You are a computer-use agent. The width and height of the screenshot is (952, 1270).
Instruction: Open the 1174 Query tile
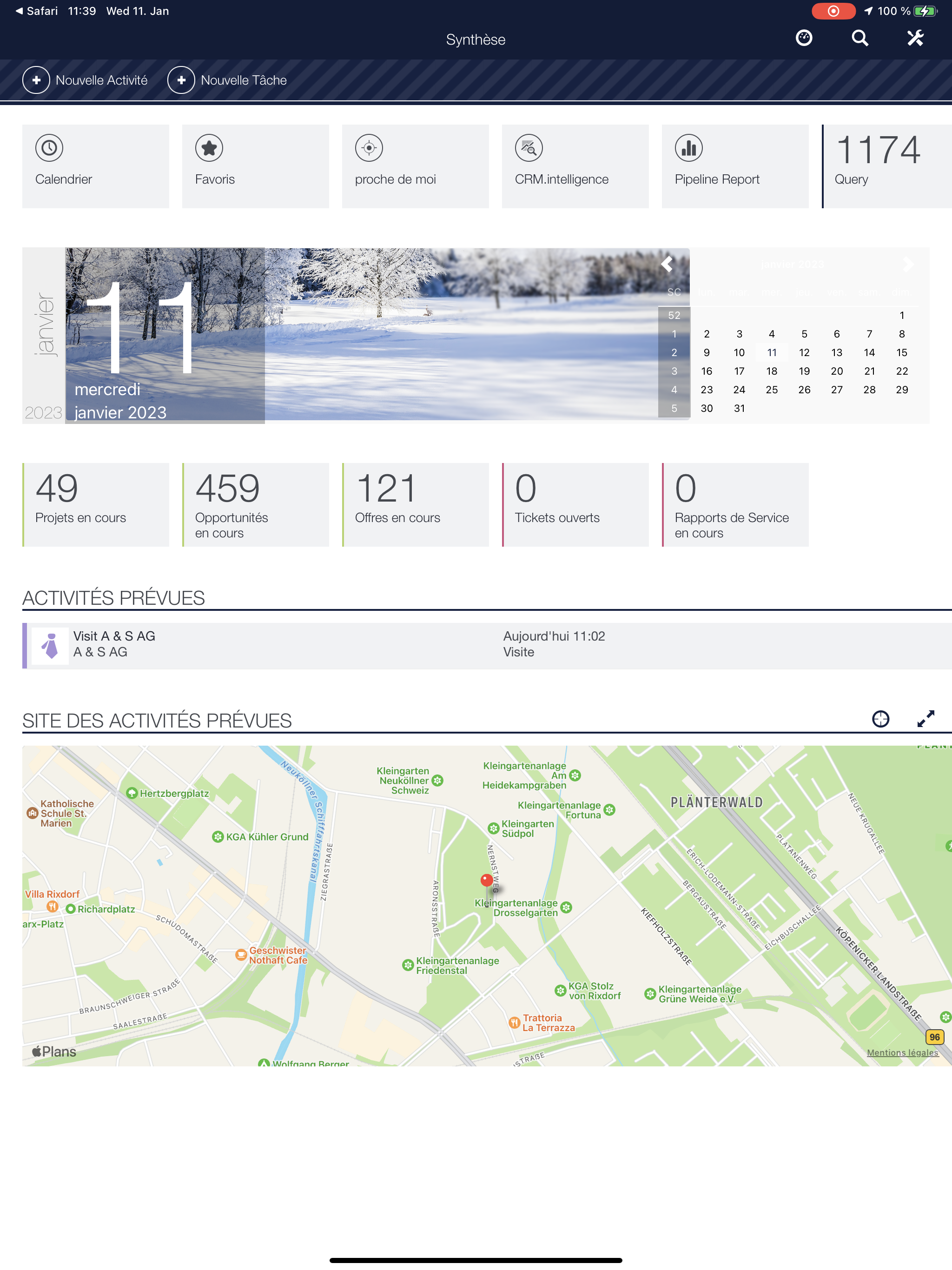(x=887, y=166)
